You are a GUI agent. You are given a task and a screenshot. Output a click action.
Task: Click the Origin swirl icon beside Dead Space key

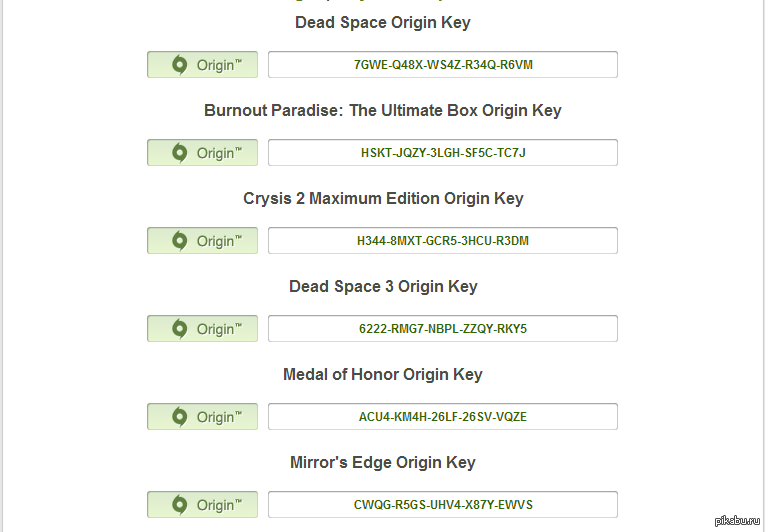pos(180,64)
